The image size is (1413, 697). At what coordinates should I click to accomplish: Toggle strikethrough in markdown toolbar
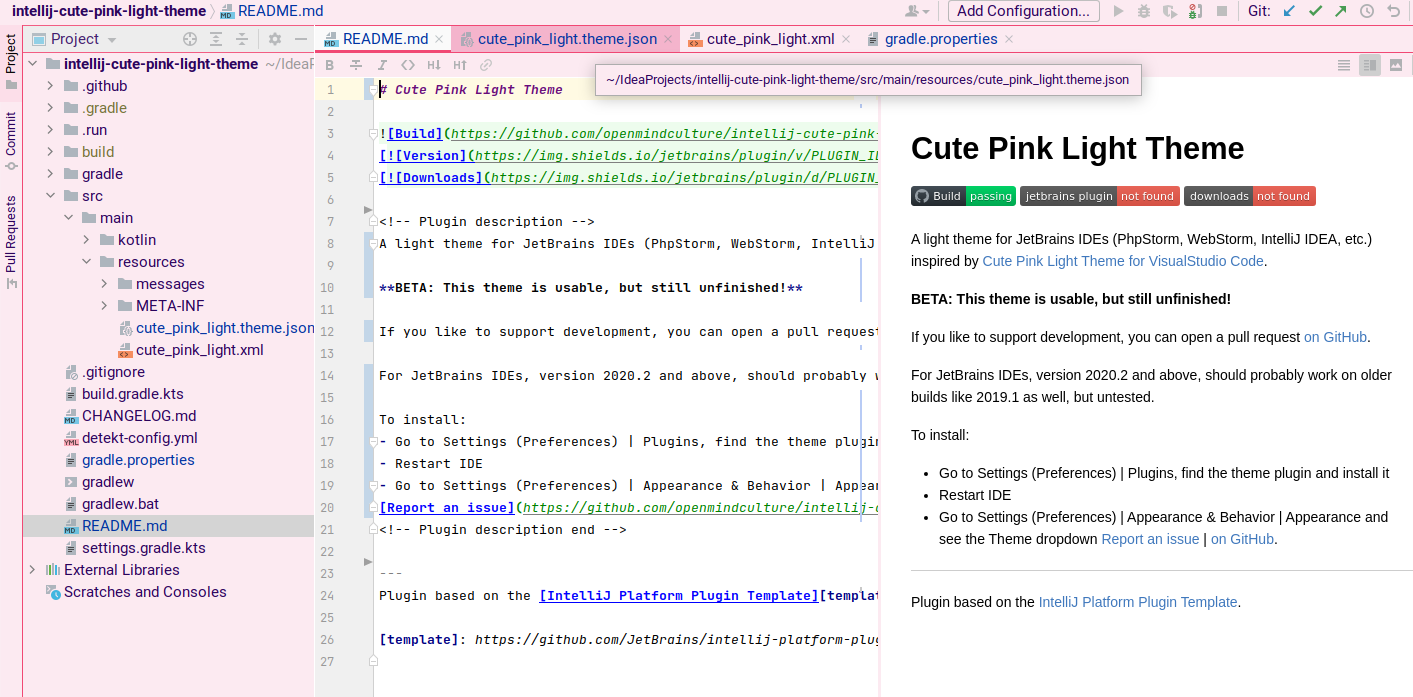click(x=356, y=65)
